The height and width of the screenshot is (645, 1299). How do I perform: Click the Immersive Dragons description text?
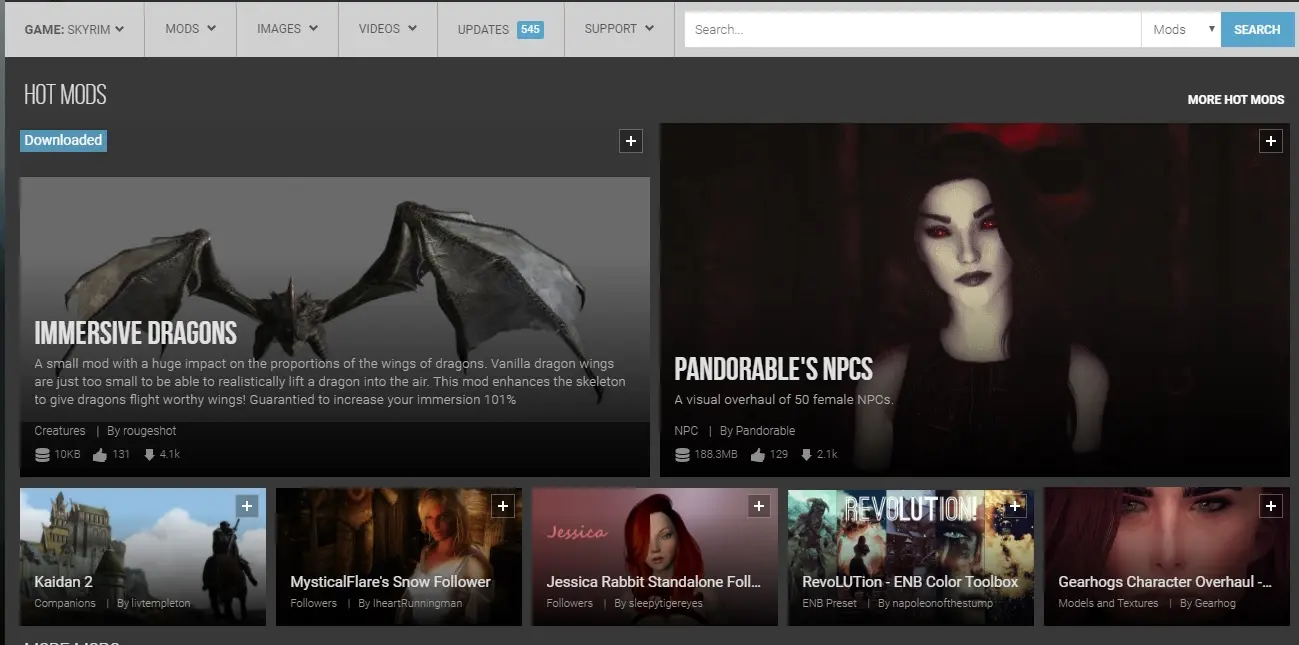[x=330, y=381]
